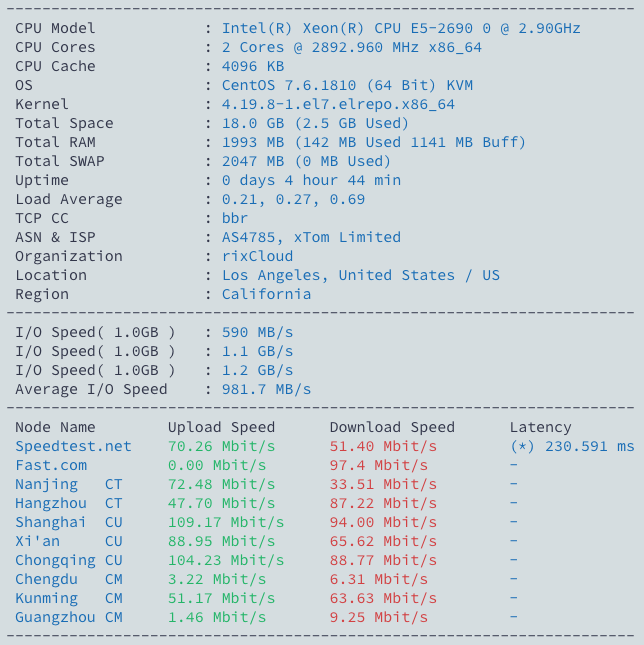Click Guangzhou CM download speed 9.25 Mbit/s
644x645 pixels.
378,617
